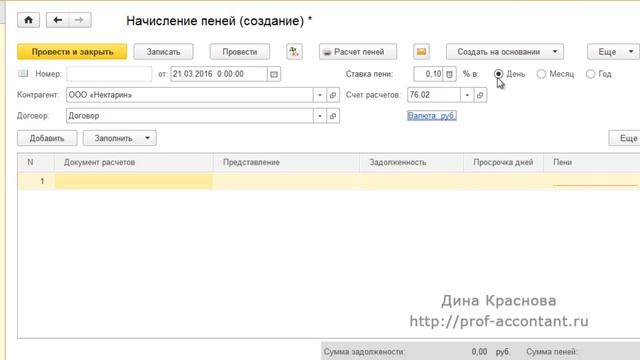The width and height of the screenshot is (640, 360).
Task: Show Dt/Kt postings icon
Action: click(x=294, y=52)
